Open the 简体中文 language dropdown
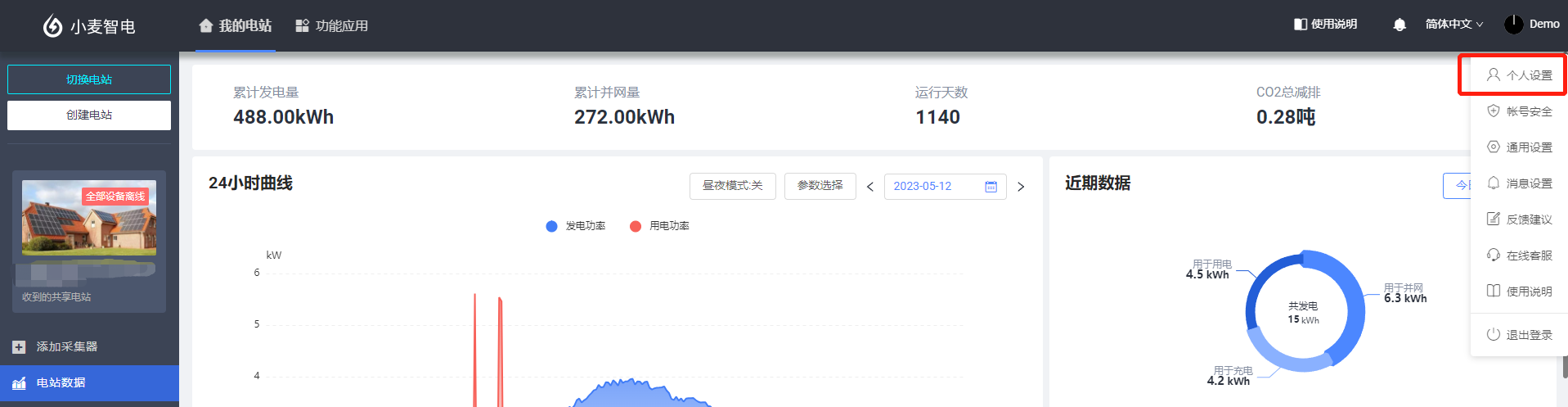This screenshot has width=1568, height=407. tap(1453, 25)
